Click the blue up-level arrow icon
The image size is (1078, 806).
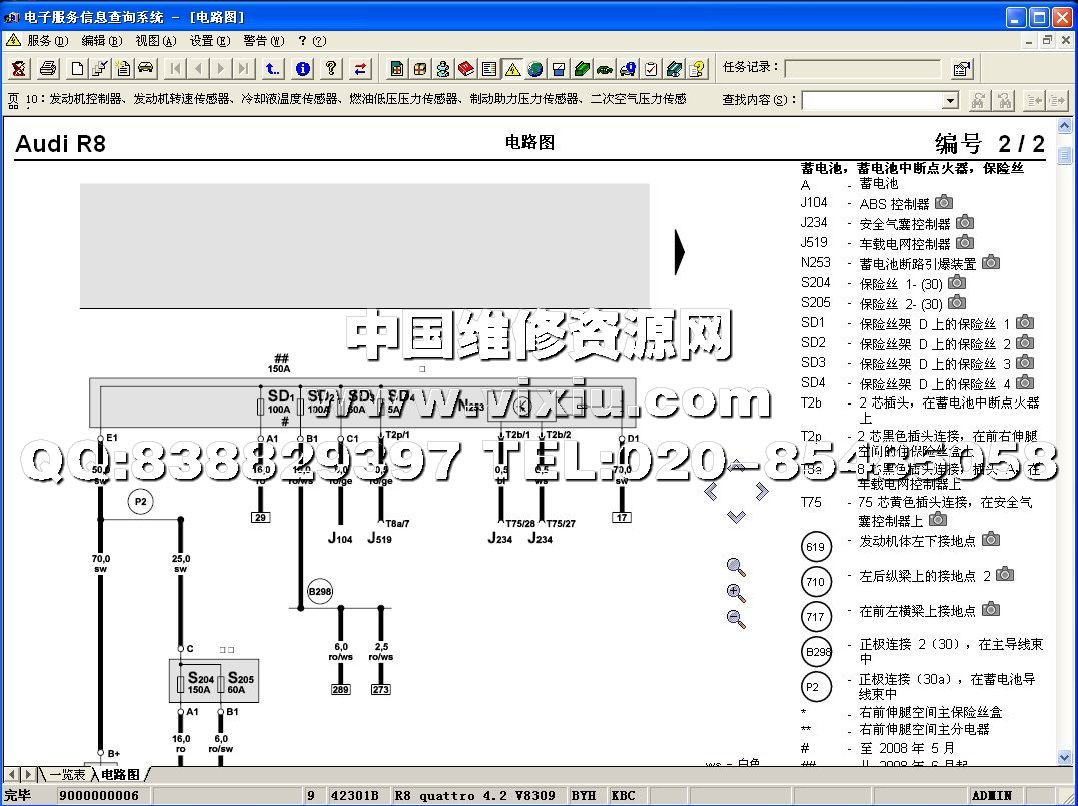pos(273,68)
